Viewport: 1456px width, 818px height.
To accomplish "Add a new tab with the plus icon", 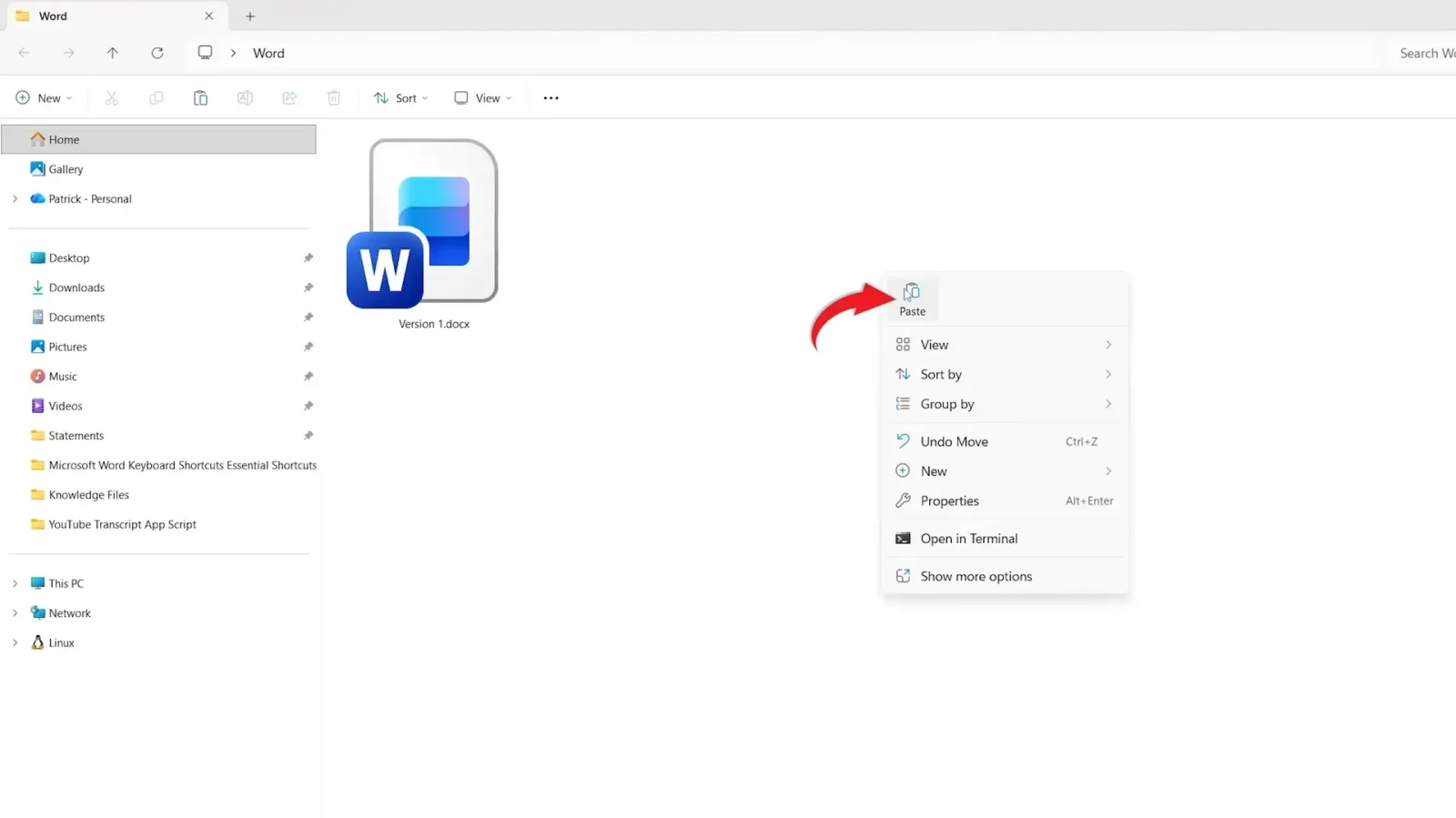I will (250, 16).
